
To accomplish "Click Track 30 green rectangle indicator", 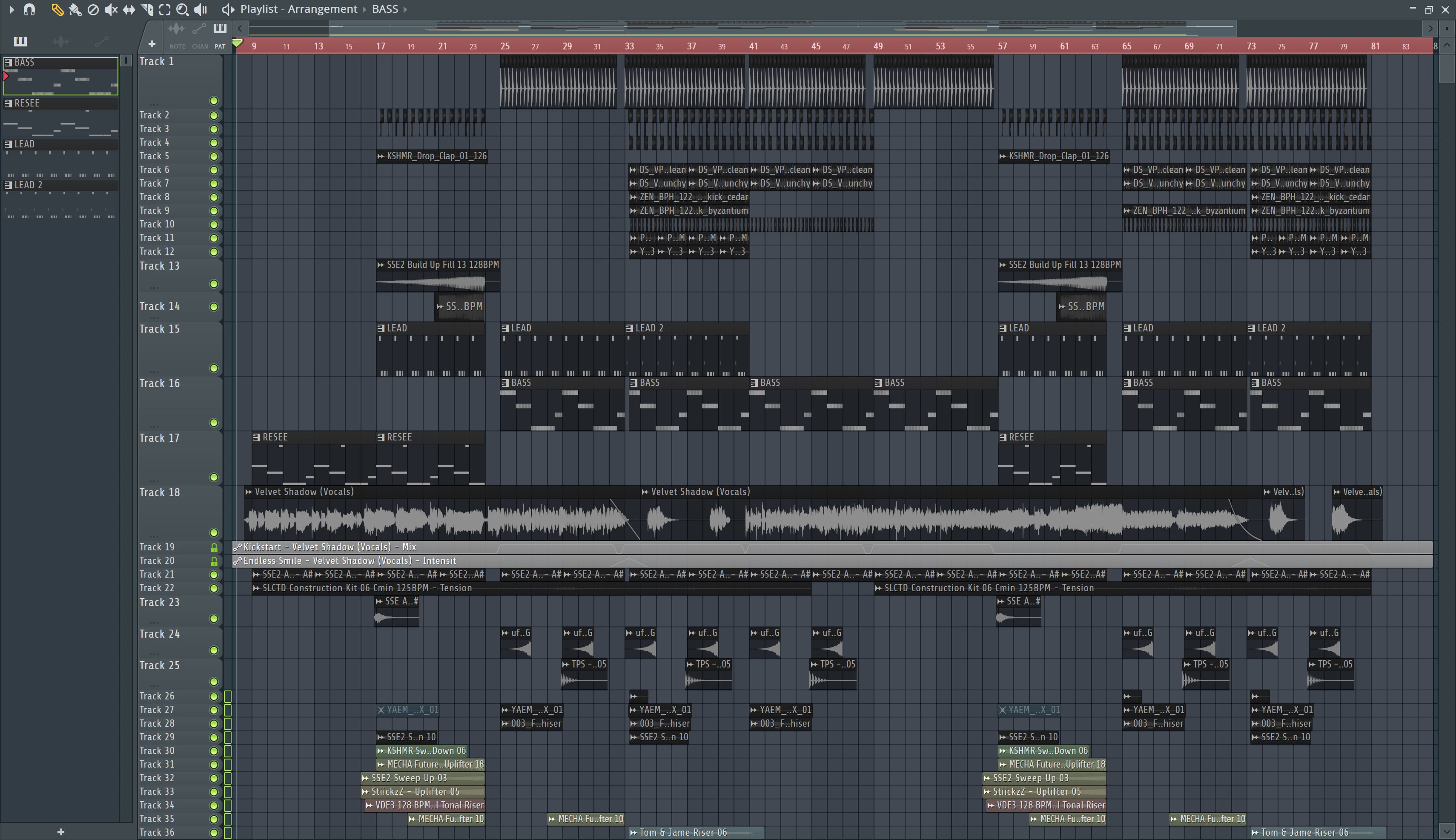I will point(228,751).
